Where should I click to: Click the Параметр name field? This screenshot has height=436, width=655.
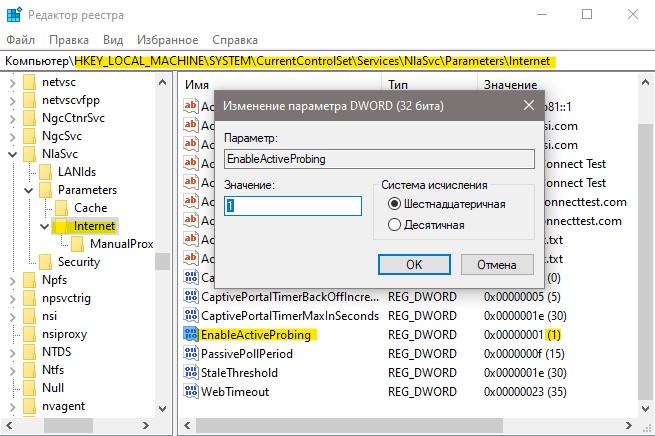coord(379,159)
